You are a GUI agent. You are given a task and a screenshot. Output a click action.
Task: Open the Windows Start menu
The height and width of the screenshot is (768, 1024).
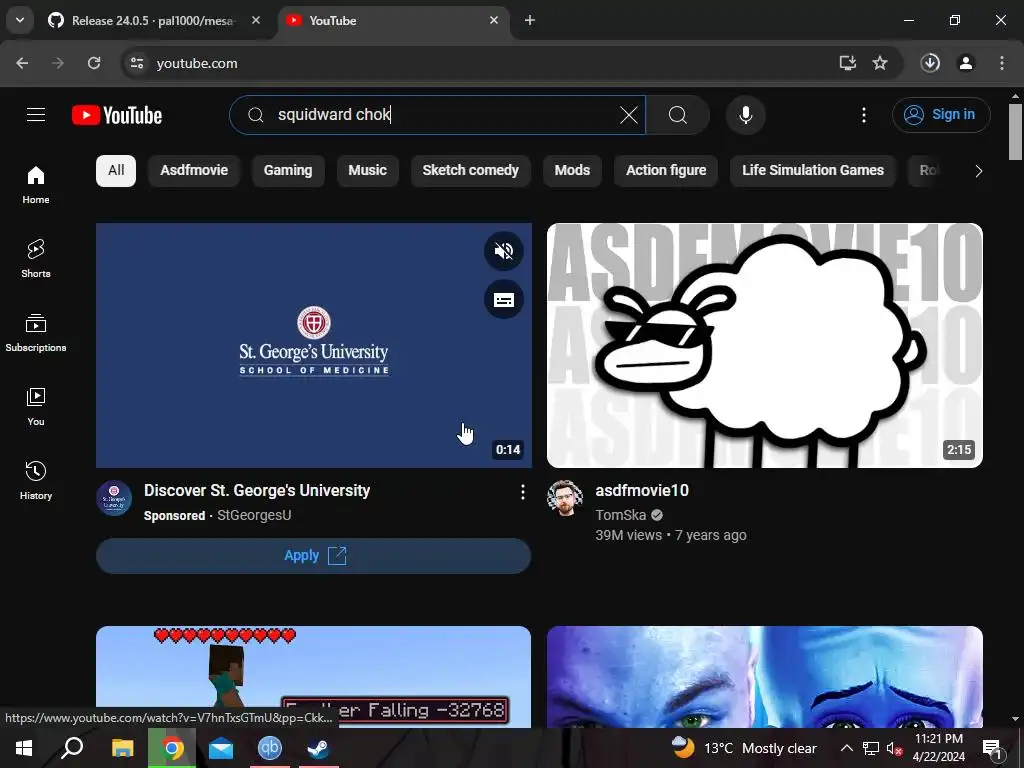tap(24, 748)
